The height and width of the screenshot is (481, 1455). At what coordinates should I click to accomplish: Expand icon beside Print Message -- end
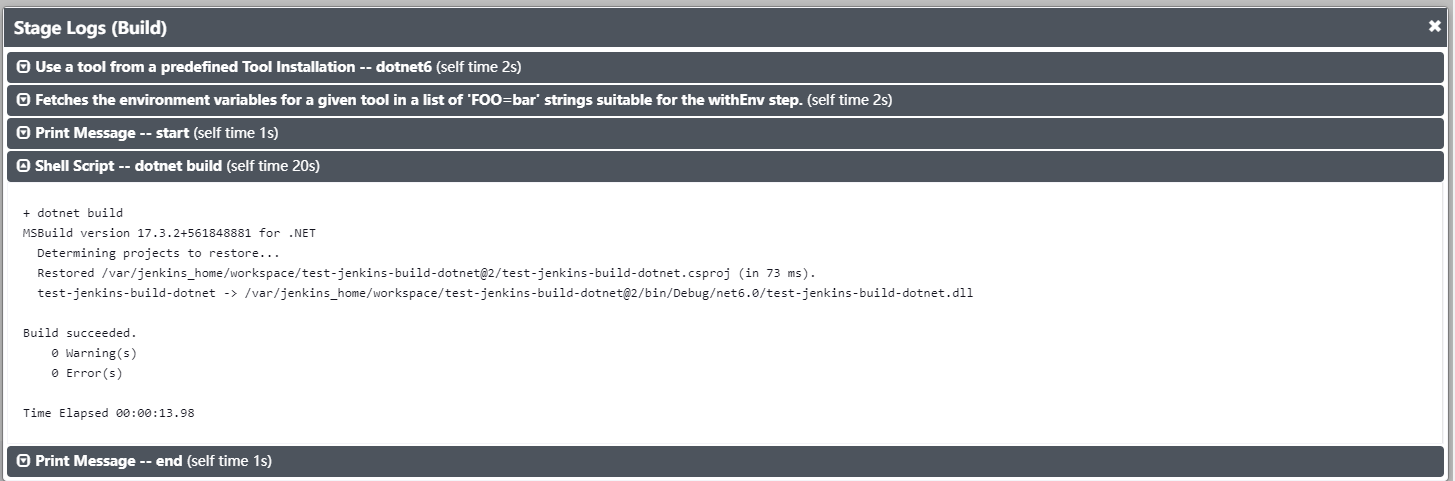(x=24, y=461)
